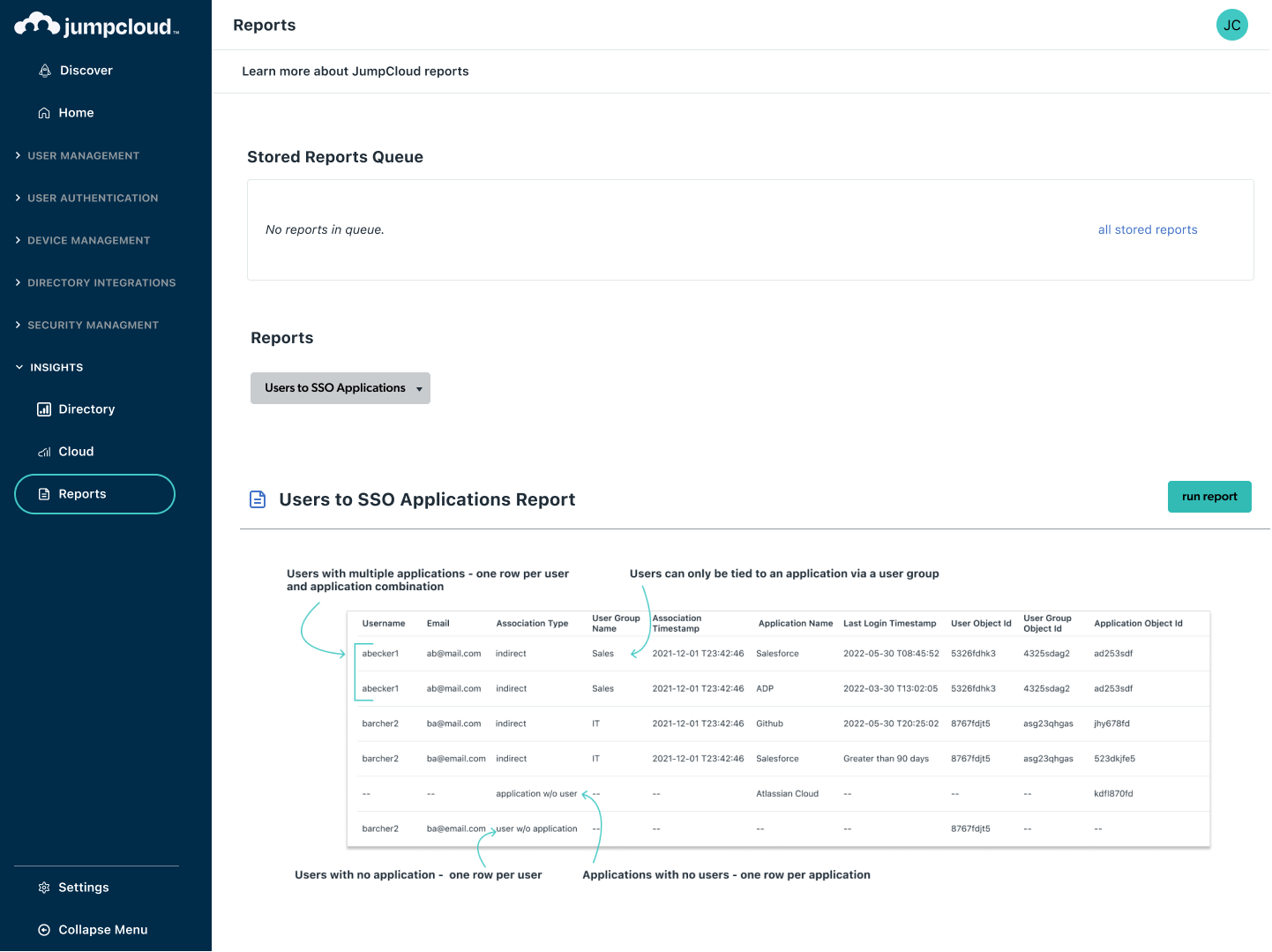The width and height of the screenshot is (1272, 952).
Task: Click the Settings gear icon
Action: [x=44, y=887]
